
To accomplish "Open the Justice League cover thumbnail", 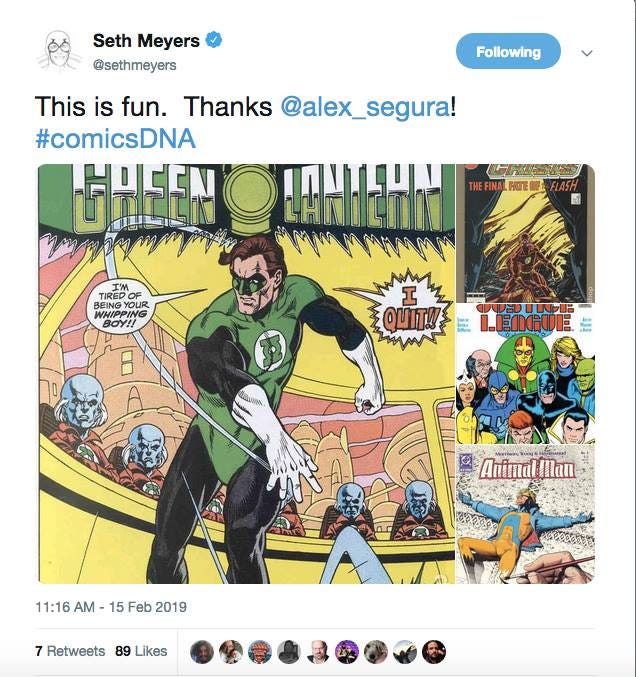I will tap(525, 373).
